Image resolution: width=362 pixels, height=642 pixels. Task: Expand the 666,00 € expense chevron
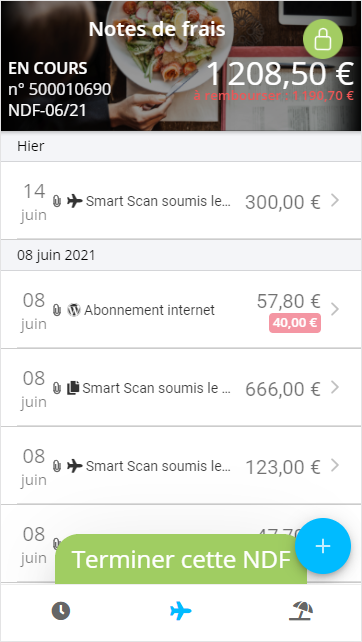335,387
